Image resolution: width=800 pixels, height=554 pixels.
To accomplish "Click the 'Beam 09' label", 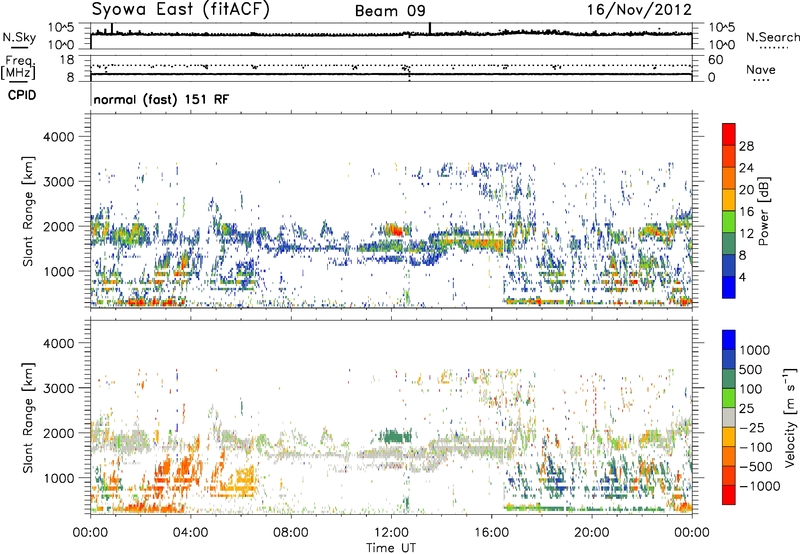I will click(390, 11).
